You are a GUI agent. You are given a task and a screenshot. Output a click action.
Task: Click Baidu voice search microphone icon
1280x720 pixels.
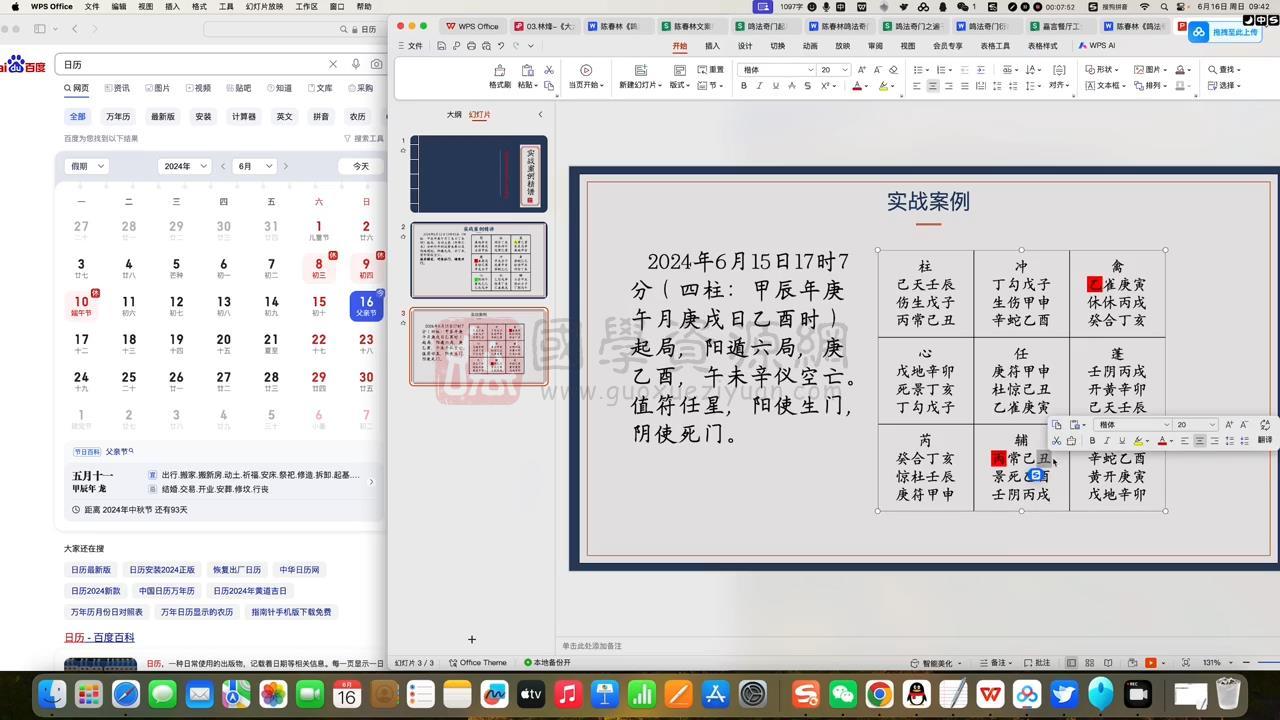(x=355, y=64)
